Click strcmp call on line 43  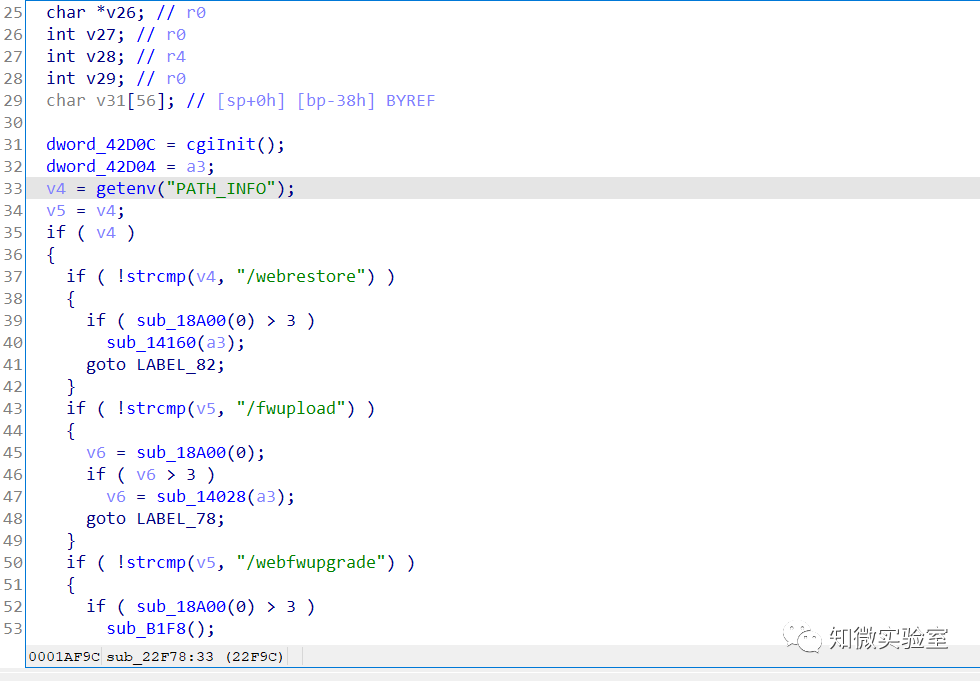click(x=156, y=408)
